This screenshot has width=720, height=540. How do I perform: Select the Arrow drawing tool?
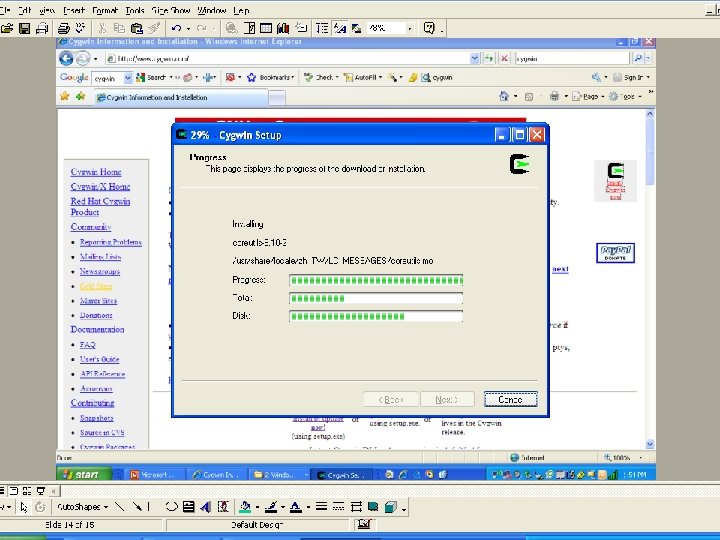pos(136,507)
